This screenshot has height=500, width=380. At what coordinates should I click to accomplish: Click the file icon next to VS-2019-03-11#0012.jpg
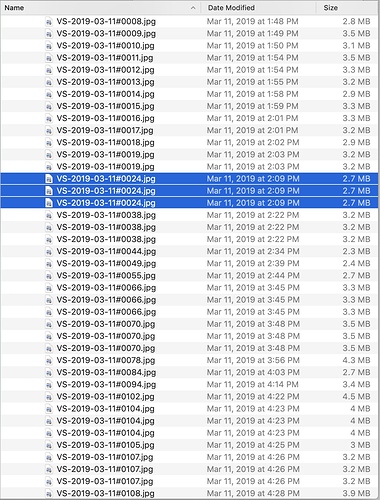pos(49,70)
